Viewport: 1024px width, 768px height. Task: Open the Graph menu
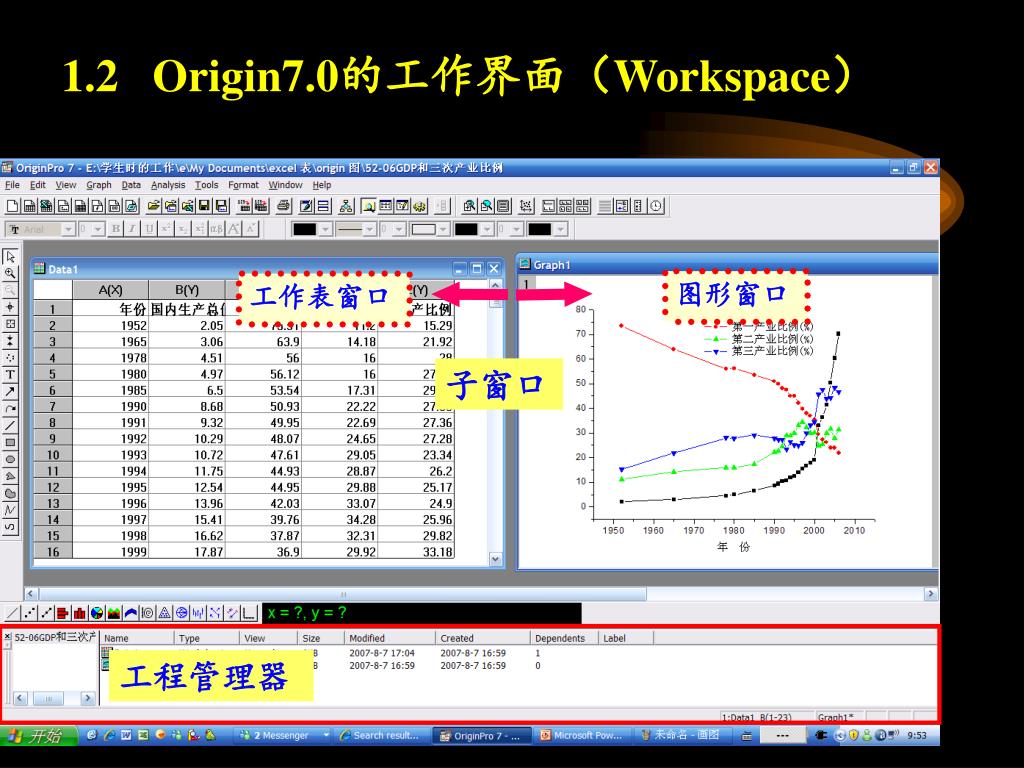click(x=99, y=185)
